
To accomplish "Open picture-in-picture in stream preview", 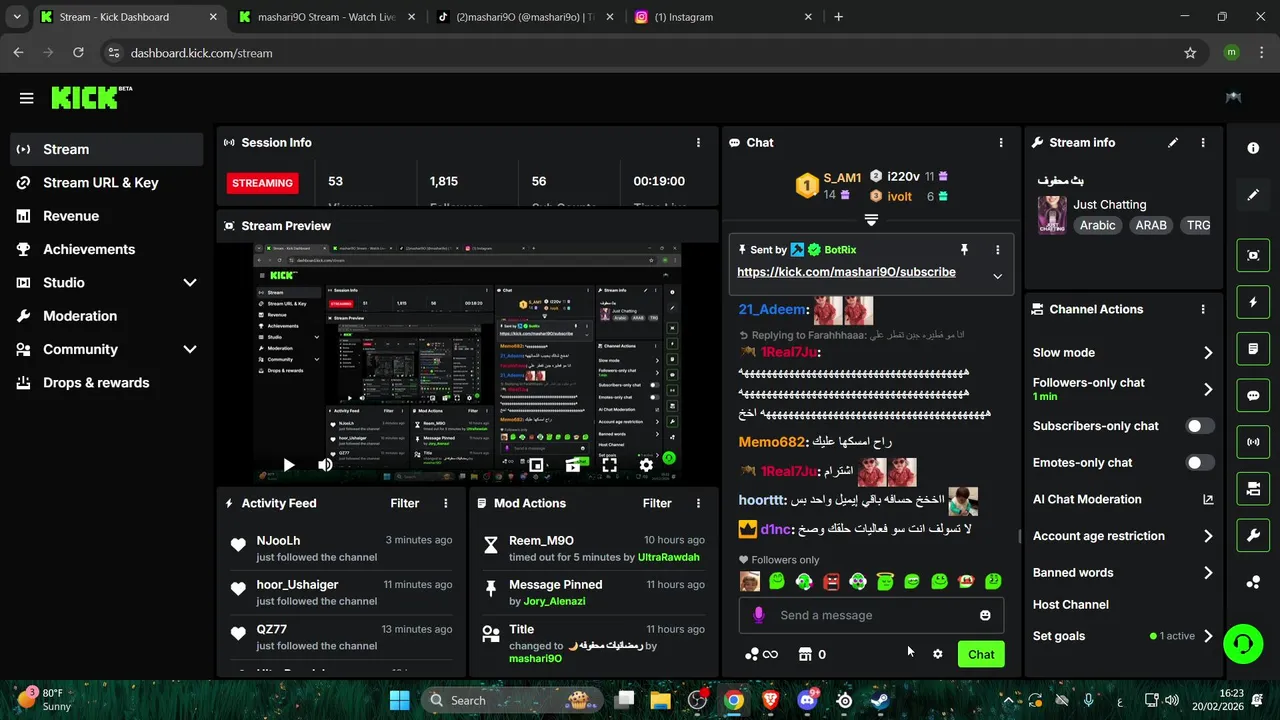I will (x=536, y=465).
